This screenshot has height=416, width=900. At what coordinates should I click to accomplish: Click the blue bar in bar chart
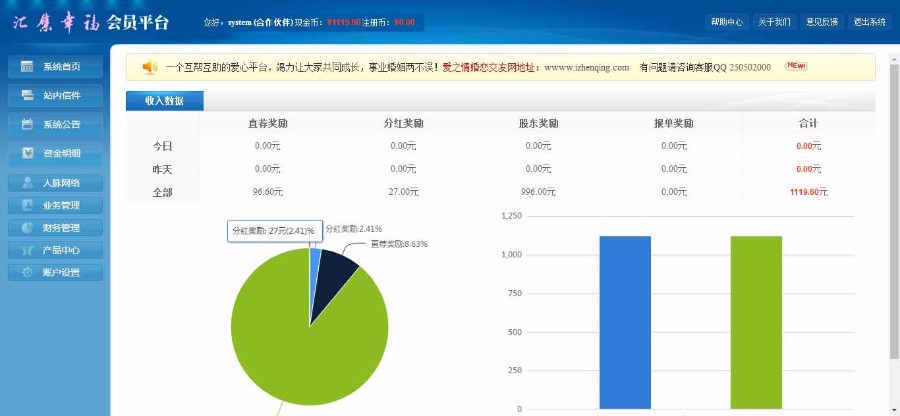click(625, 320)
